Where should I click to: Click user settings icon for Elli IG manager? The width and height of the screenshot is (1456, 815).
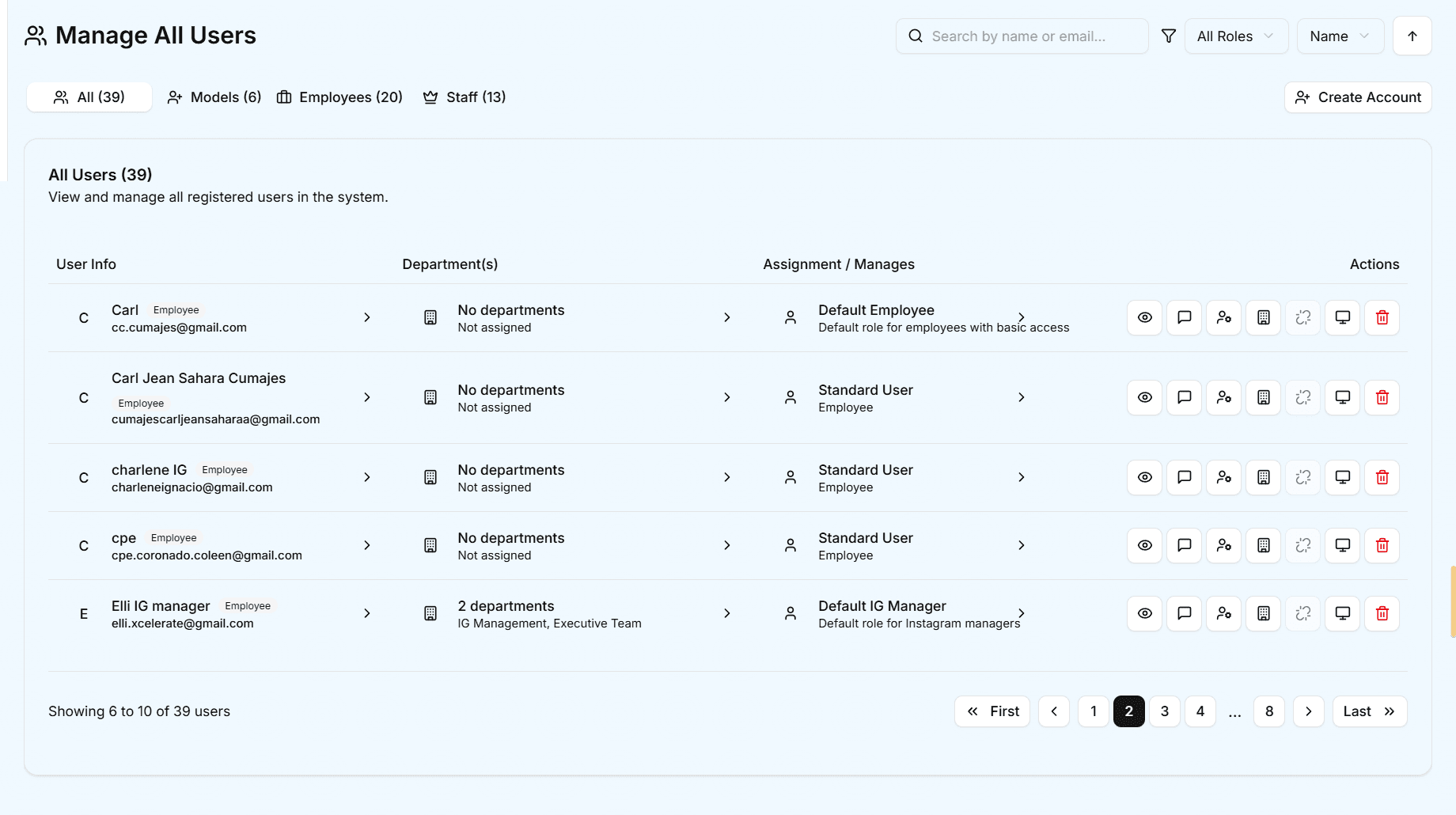1224,613
